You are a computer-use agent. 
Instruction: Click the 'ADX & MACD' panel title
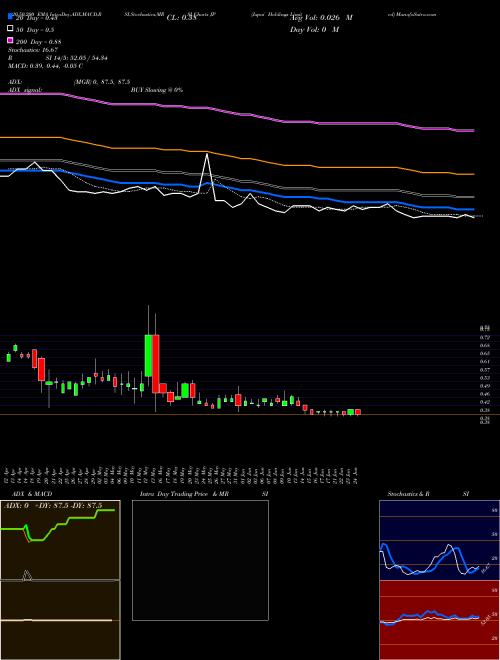coord(32,494)
